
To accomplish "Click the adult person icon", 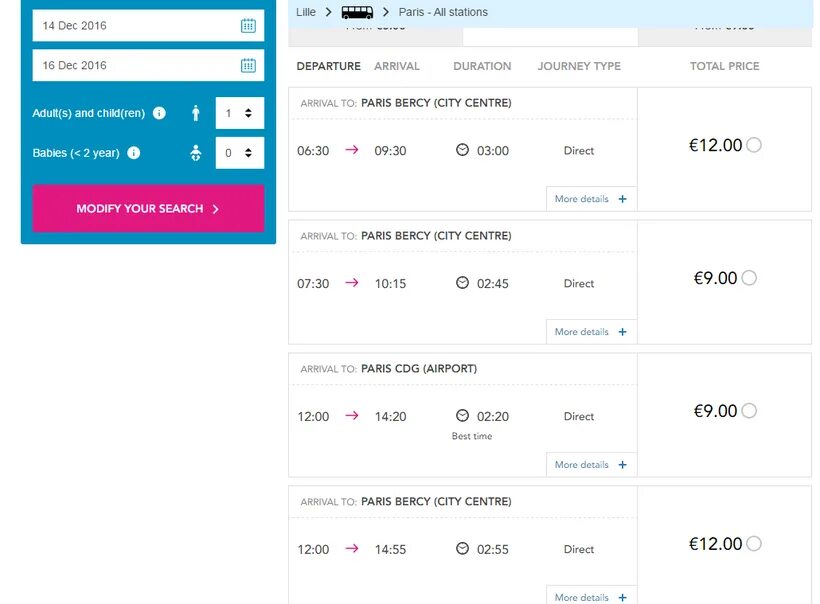I will (x=196, y=114).
